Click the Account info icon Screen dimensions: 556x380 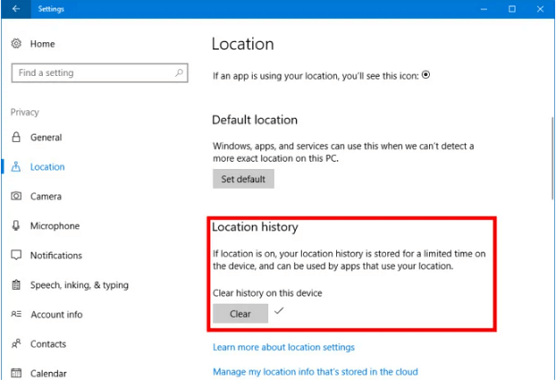(x=16, y=314)
